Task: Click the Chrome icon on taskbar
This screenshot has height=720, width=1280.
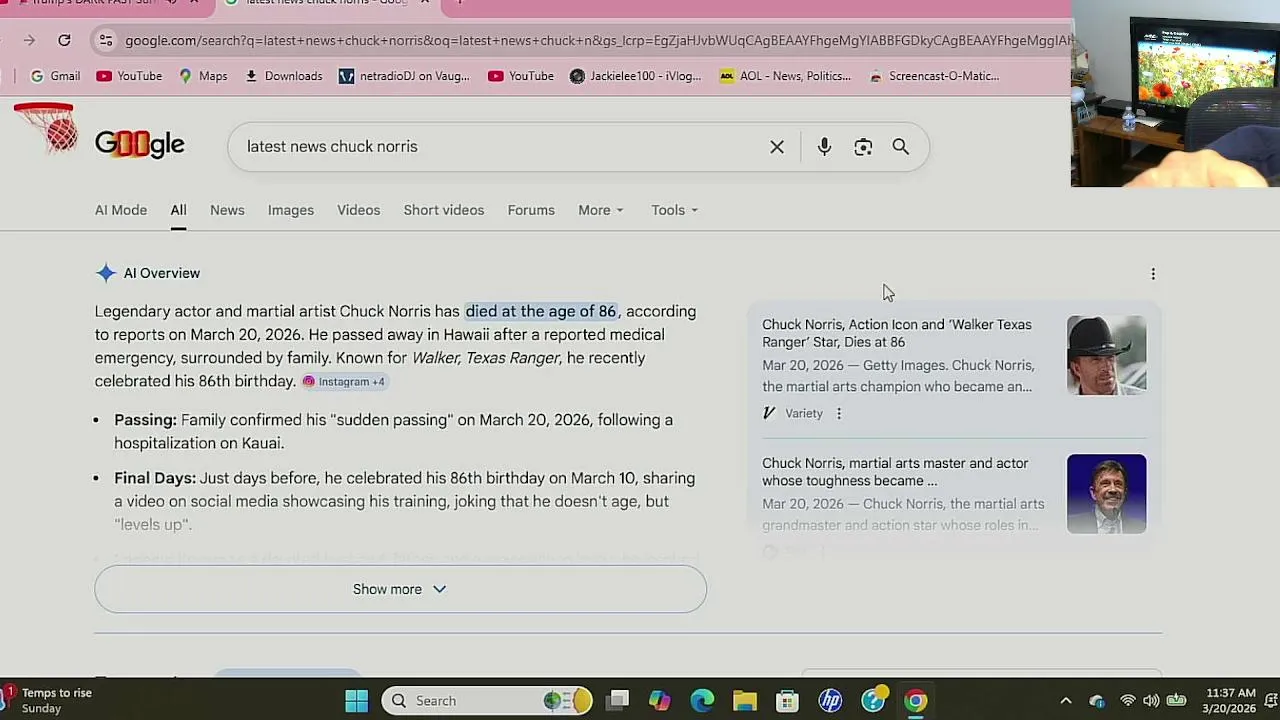Action: 916,701
